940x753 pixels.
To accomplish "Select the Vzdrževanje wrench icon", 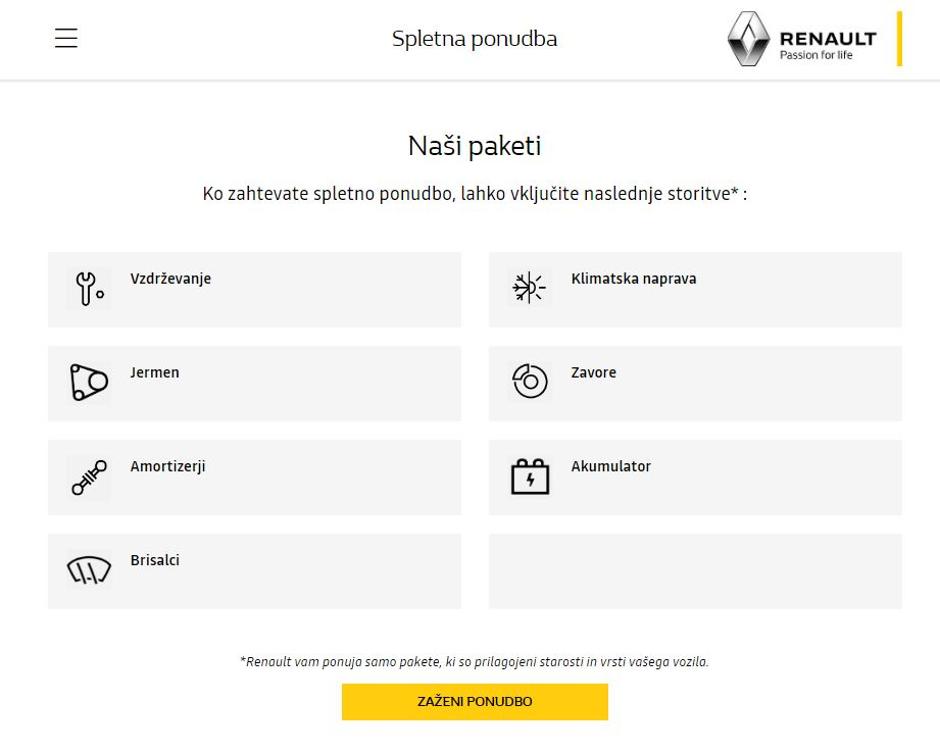I will click(88, 287).
